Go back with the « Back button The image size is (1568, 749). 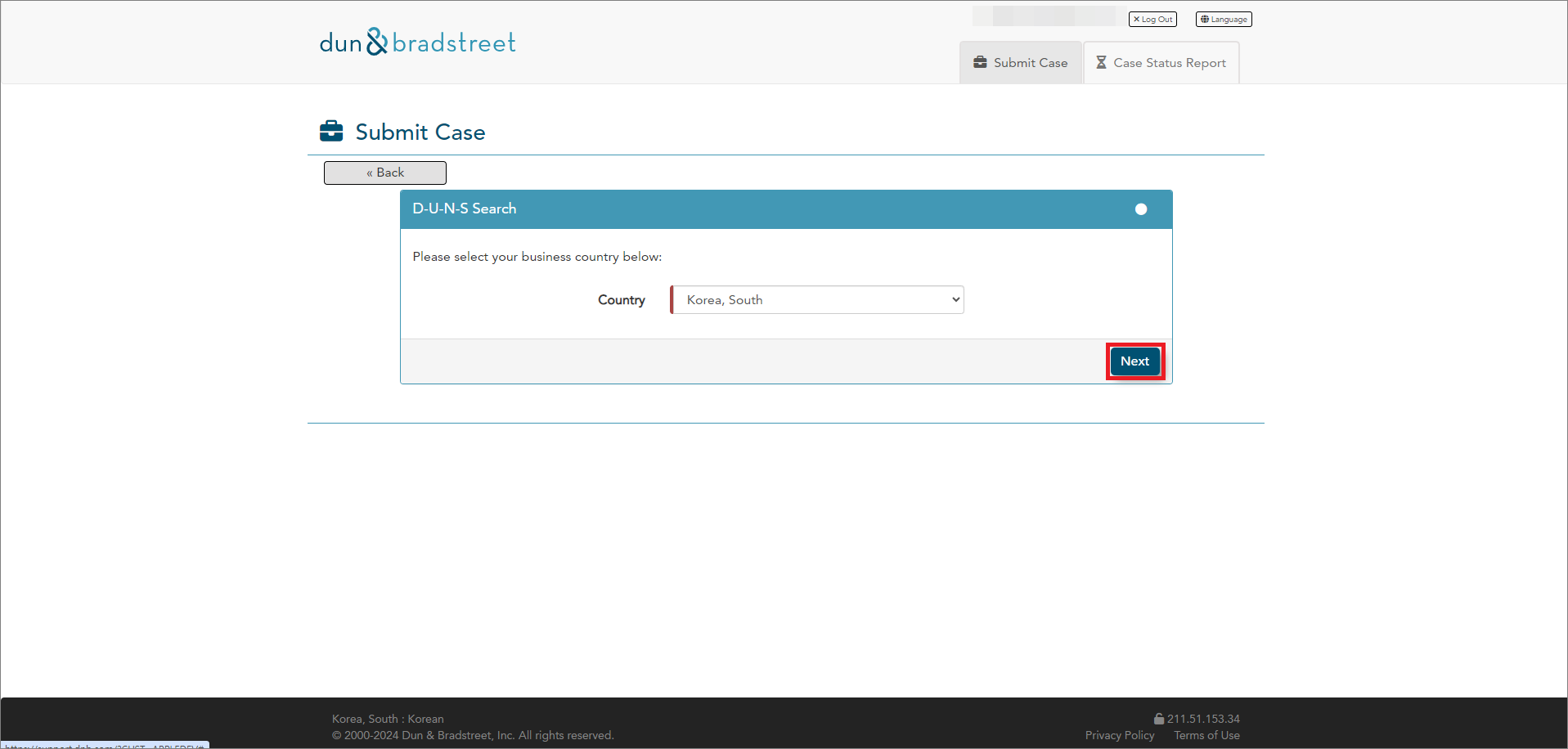pos(385,173)
